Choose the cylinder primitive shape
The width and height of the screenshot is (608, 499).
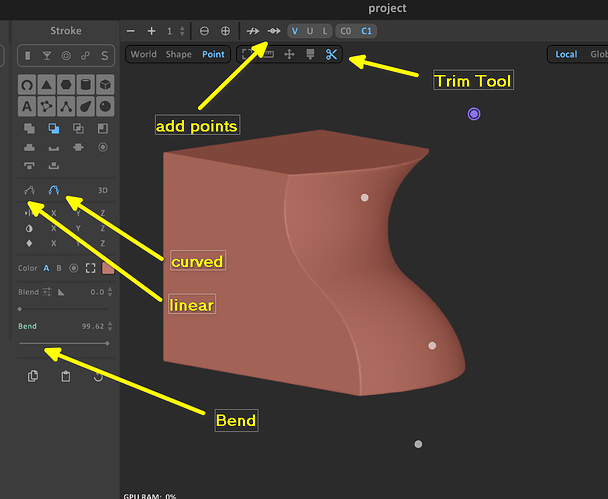coord(86,85)
